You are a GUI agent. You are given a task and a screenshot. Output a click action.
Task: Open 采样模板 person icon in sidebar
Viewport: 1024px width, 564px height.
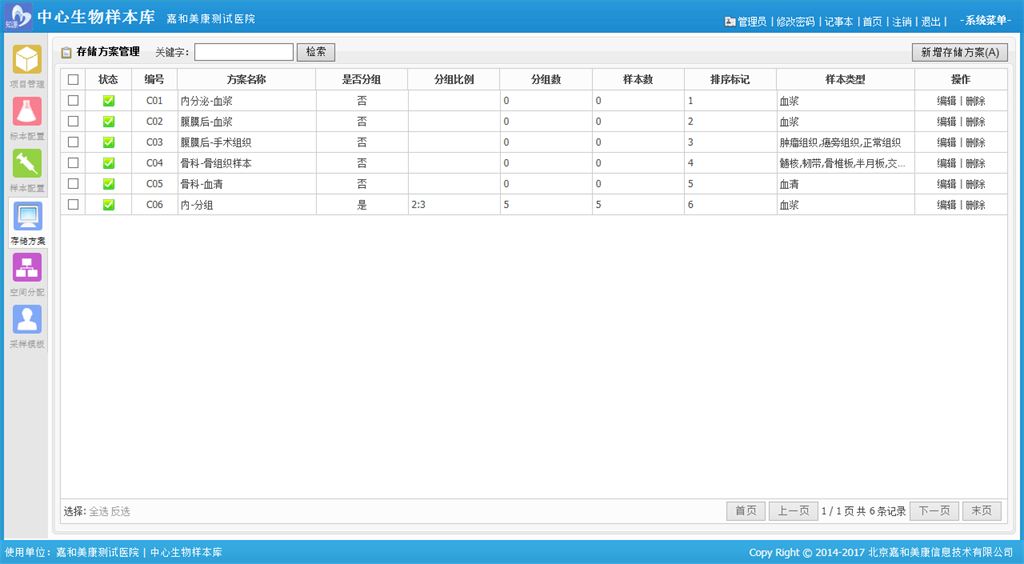pos(27,320)
